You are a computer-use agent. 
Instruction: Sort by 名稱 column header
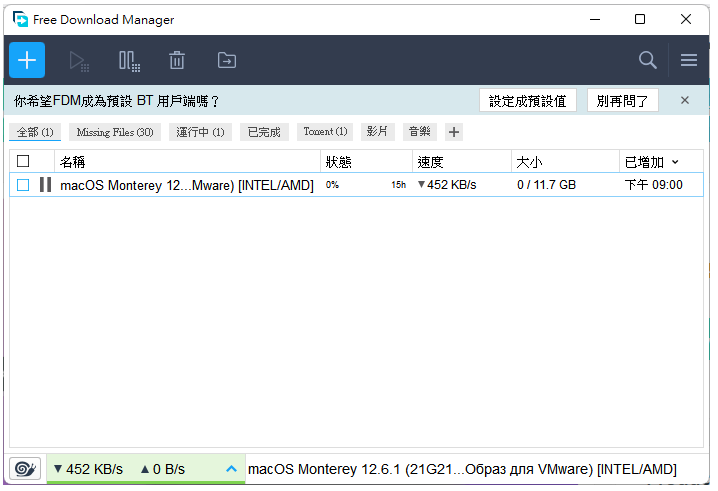188,162
